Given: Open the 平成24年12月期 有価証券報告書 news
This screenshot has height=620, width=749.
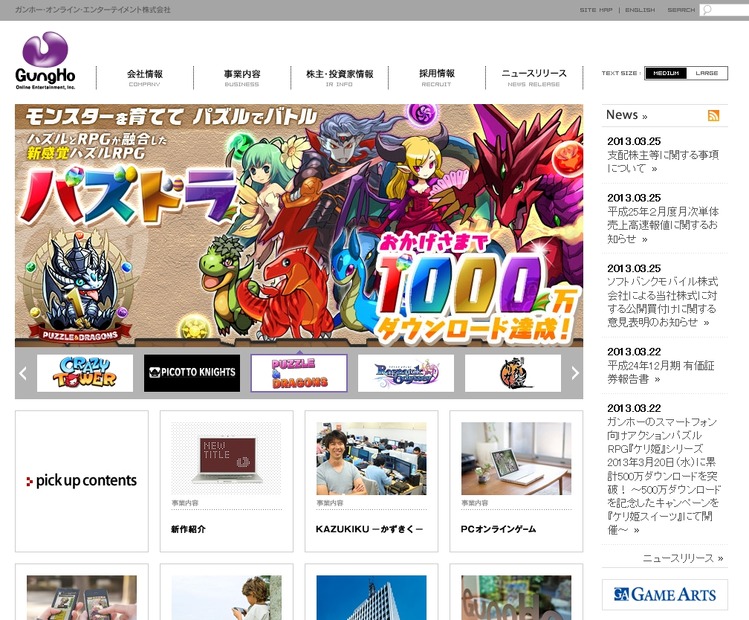Looking at the screenshot, I should (661, 372).
